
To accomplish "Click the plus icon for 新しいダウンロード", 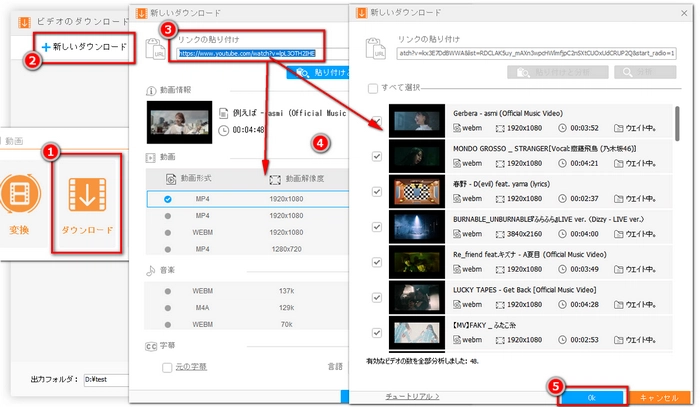I will pos(46,47).
